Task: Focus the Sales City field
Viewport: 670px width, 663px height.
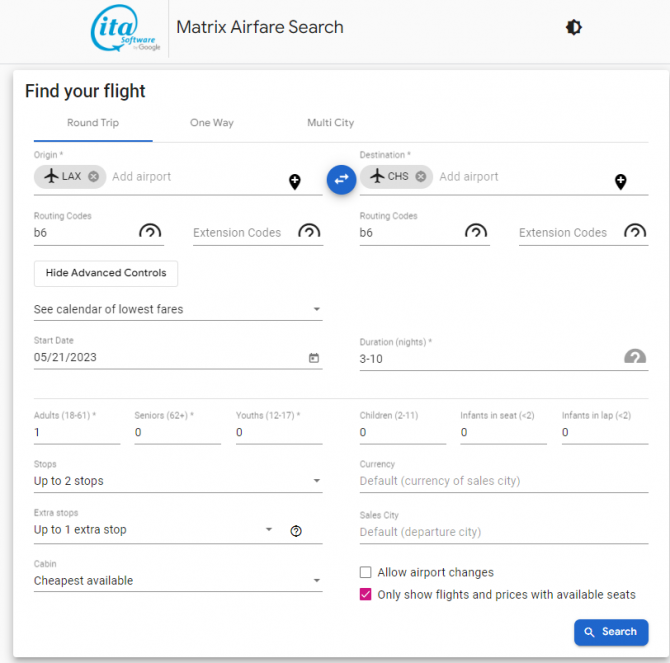Action: (x=504, y=532)
